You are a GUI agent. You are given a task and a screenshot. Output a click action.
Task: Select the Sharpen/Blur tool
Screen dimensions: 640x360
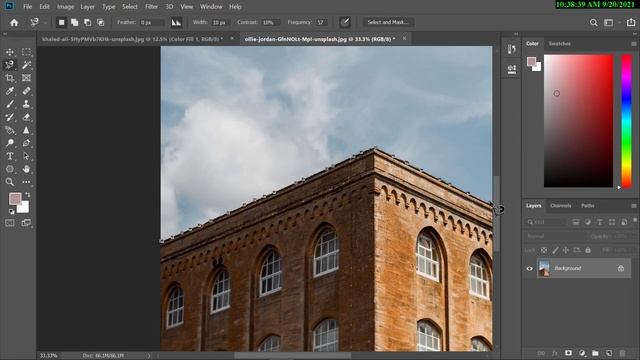26,130
